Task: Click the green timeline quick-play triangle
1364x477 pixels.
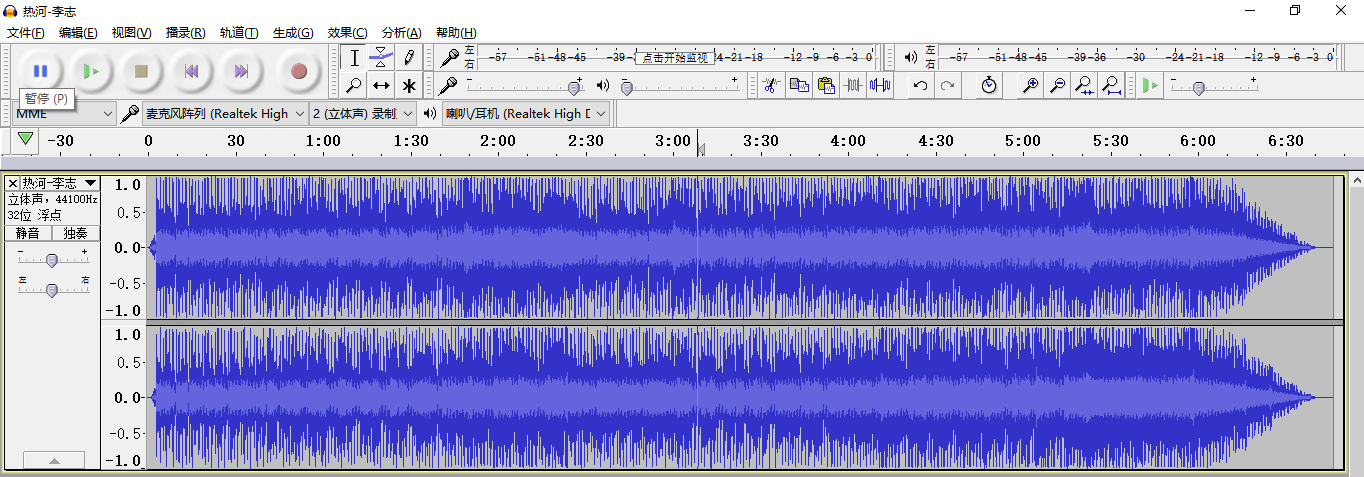Action: (x=26, y=140)
